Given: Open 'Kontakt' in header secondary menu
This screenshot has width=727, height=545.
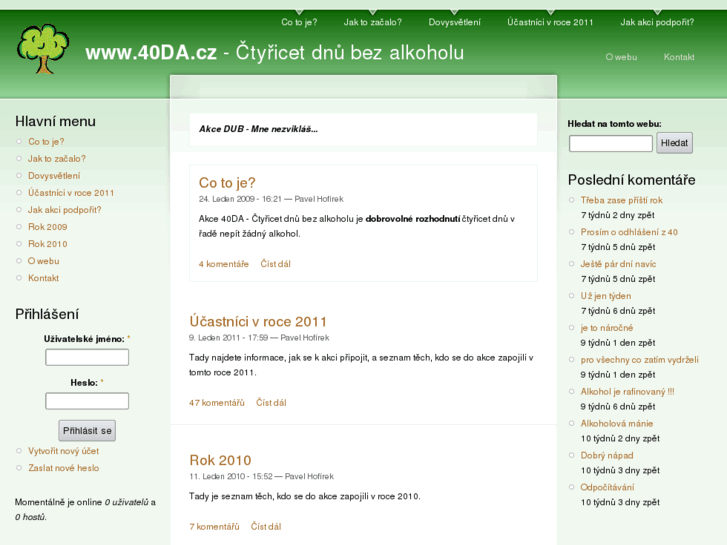Looking at the screenshot, I should (x=679, y=57).
